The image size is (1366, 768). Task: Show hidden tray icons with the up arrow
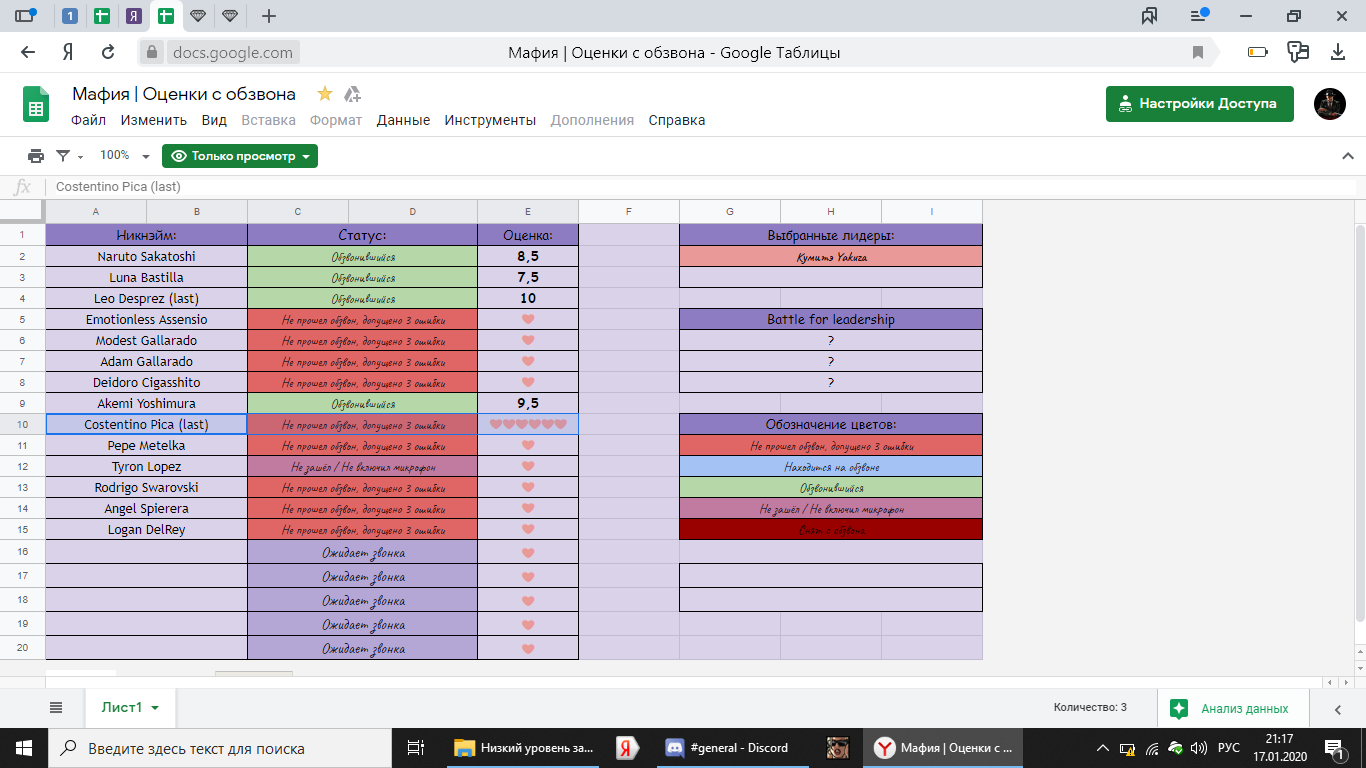pos(1103,748)
